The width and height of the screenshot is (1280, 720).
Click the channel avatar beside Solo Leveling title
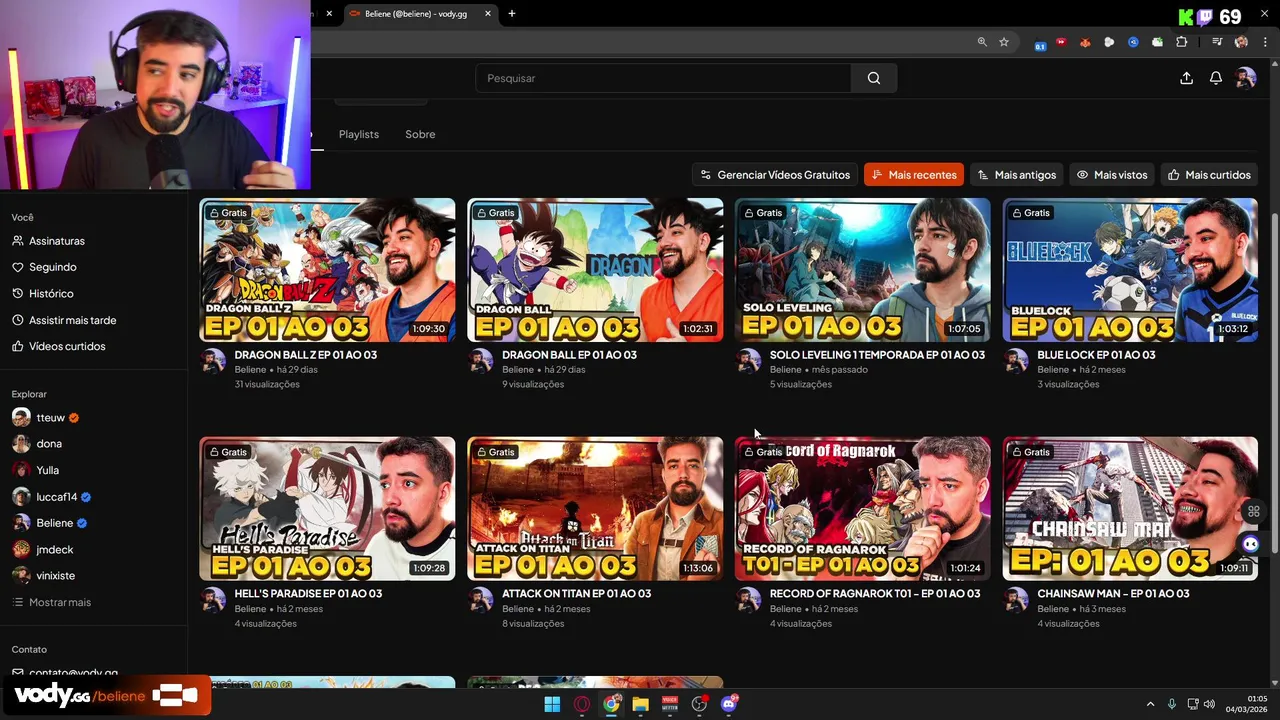click(x=749, y=361)
